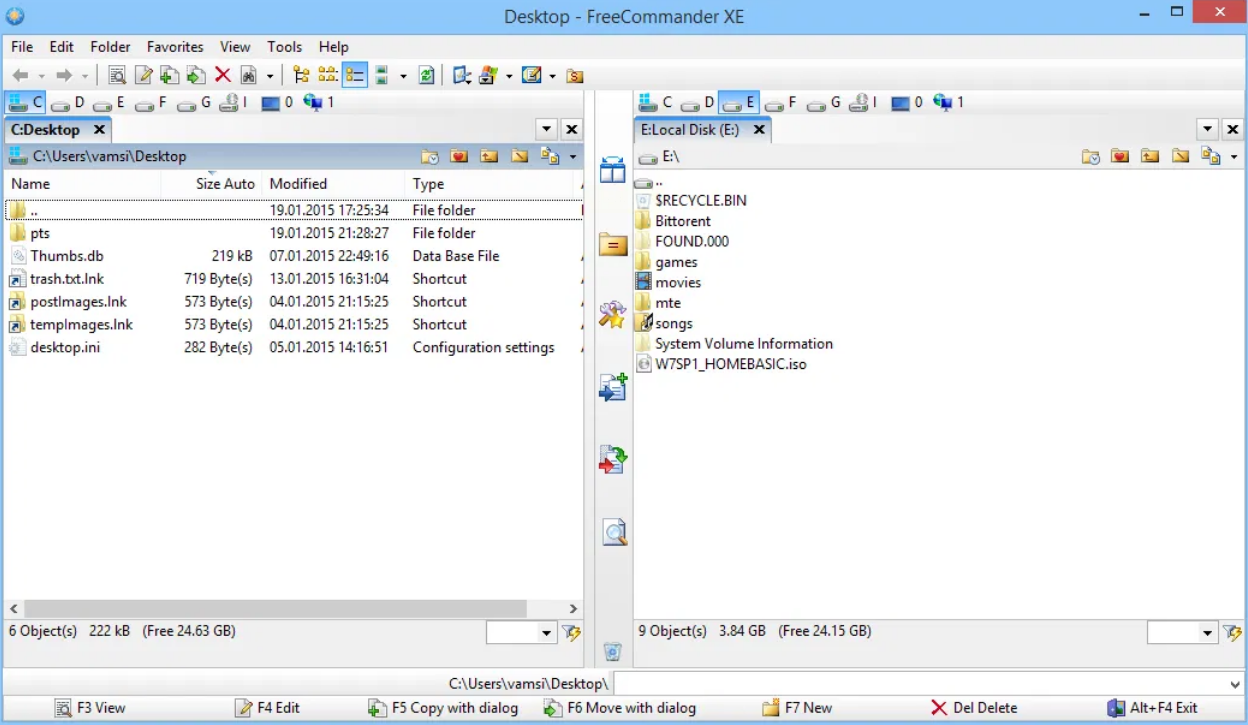Image resolution: width=1248 pixels, height=725 pixels.
Task: Click the middle-bar recycle bin icon
Action: (613, 652)
